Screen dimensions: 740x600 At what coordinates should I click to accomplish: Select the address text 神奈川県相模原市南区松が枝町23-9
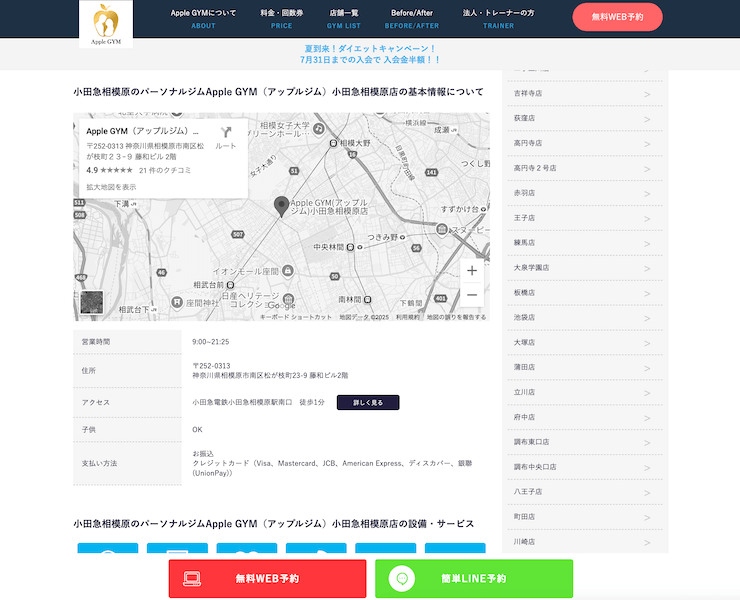(x=250, y=376)
